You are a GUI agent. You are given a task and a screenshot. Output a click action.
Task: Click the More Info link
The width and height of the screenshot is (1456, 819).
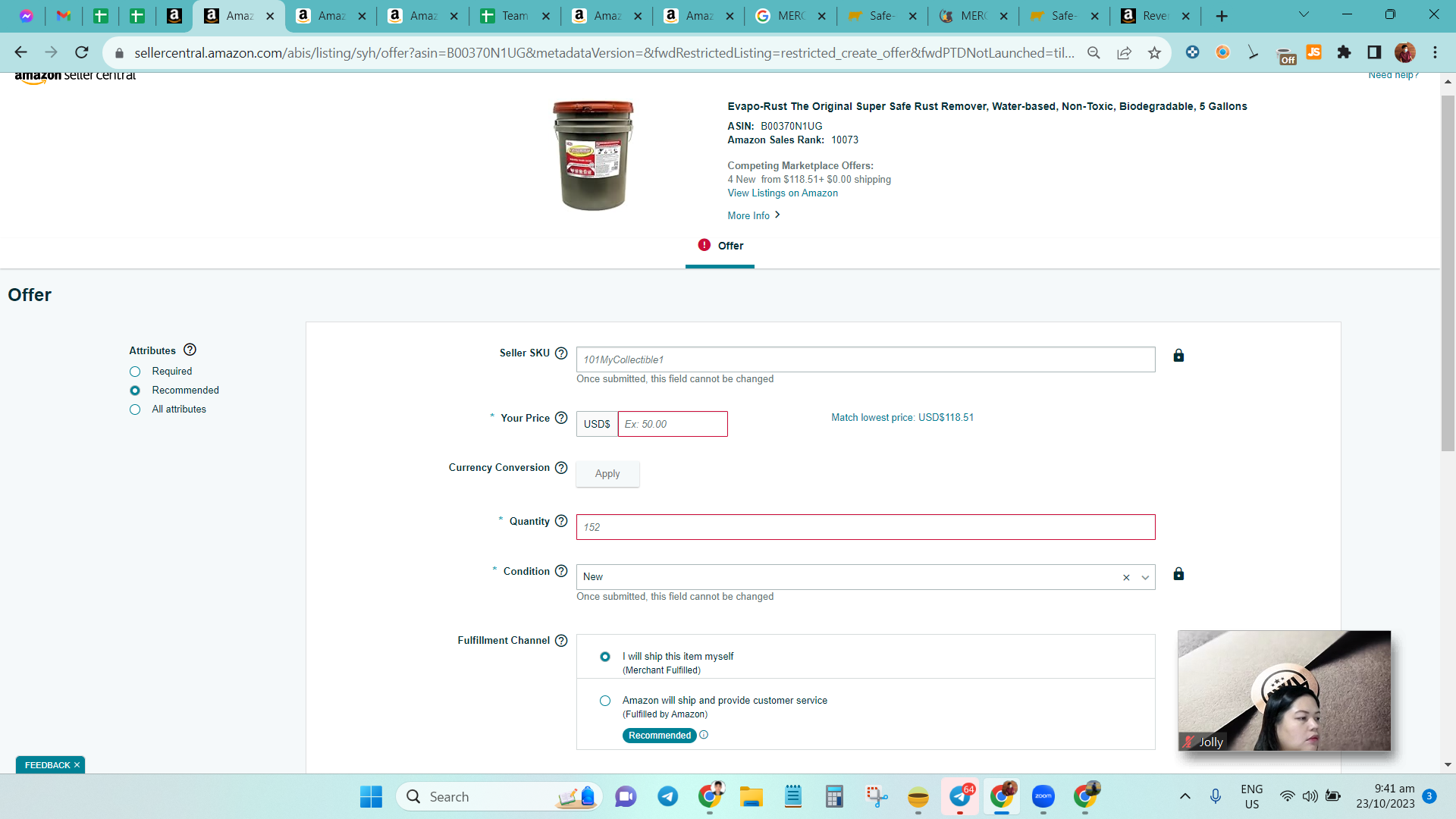pyautogui.click(x=748, y=216)
